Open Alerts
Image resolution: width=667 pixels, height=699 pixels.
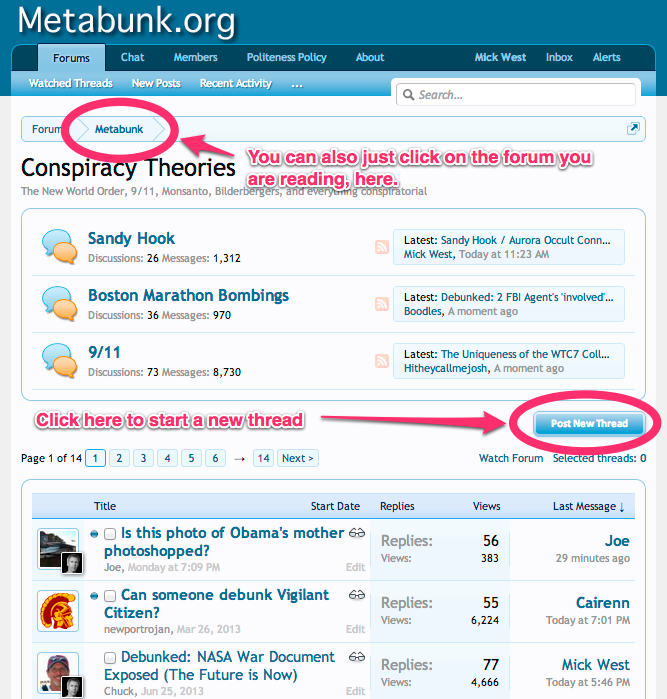(606, 57)
